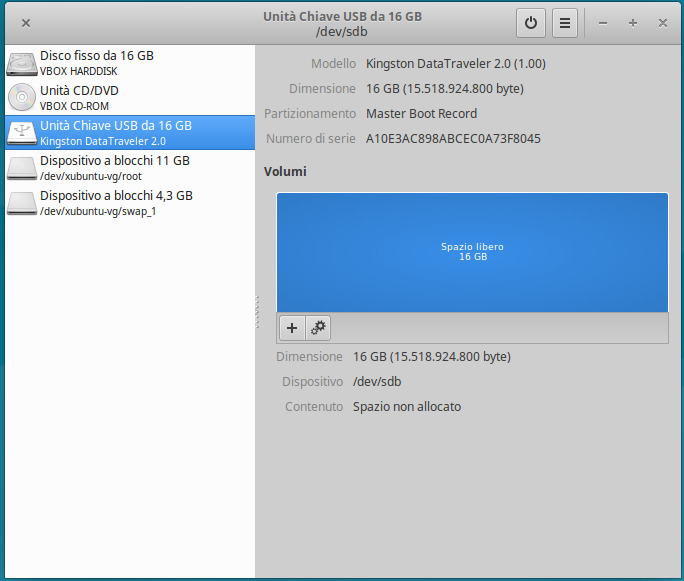Maximize the Disks window
This screenshot has height=581, width=684.
pyautogui.click(x=633, y=23)
